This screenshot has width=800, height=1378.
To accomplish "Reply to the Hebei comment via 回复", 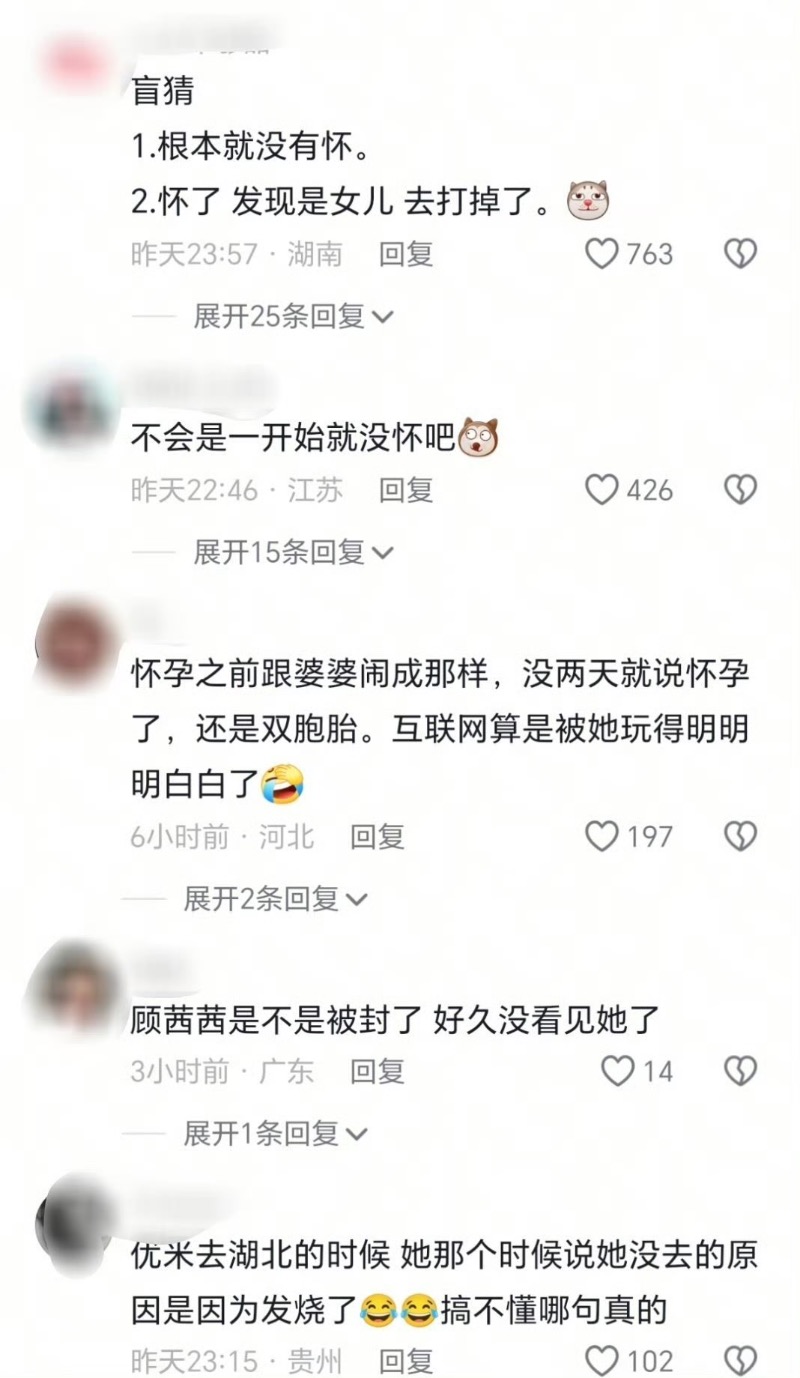I will point(377,836).
